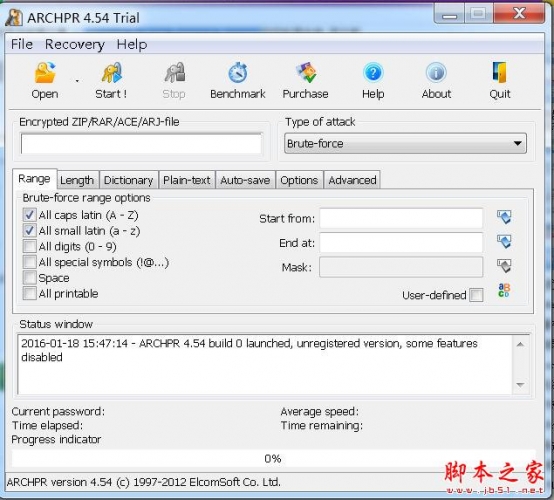Click the icon beside the End at field
Viewport: 554px width, 500px height.
(x=504, y=242)
